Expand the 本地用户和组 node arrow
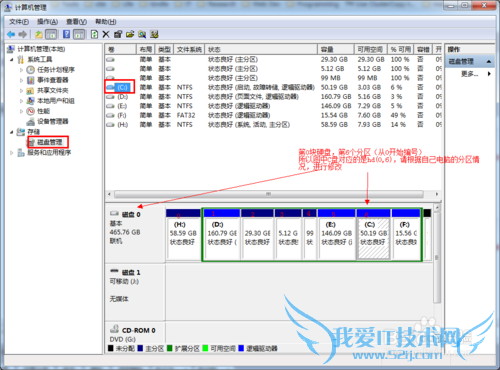The height and width of the screenshot is (370, 500). (21, 101)
